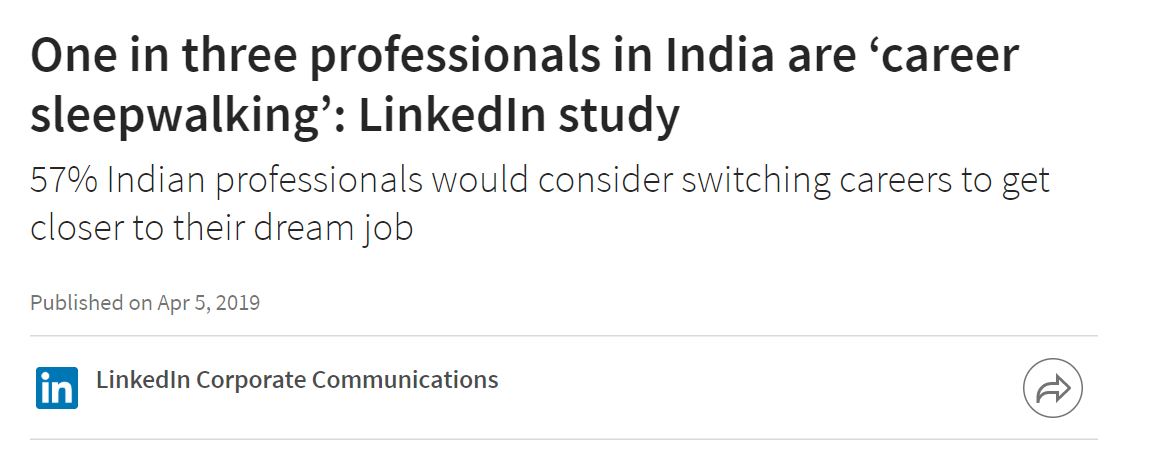Click the Published on Apr 5, 2019 date
This screenshot has width=1153, height=452.
click(145, 303)
